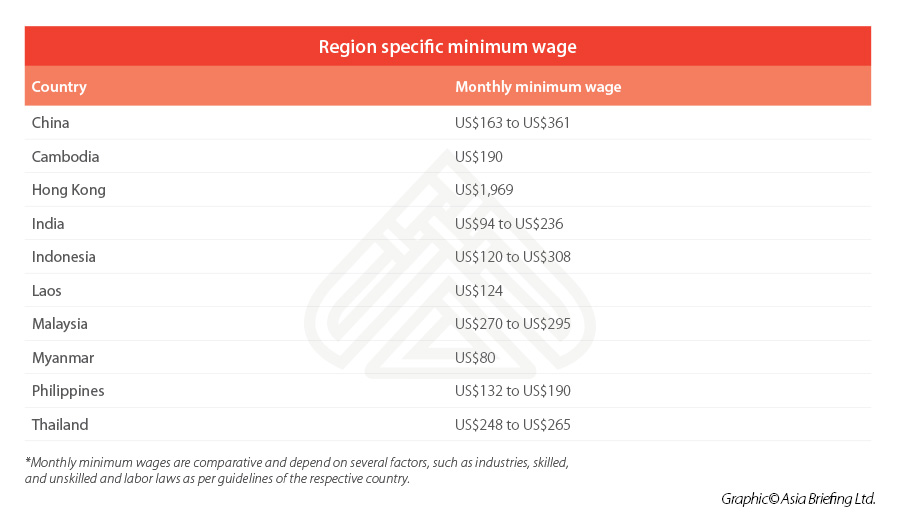Click the US$1,969 wage value

coord(490,190)
